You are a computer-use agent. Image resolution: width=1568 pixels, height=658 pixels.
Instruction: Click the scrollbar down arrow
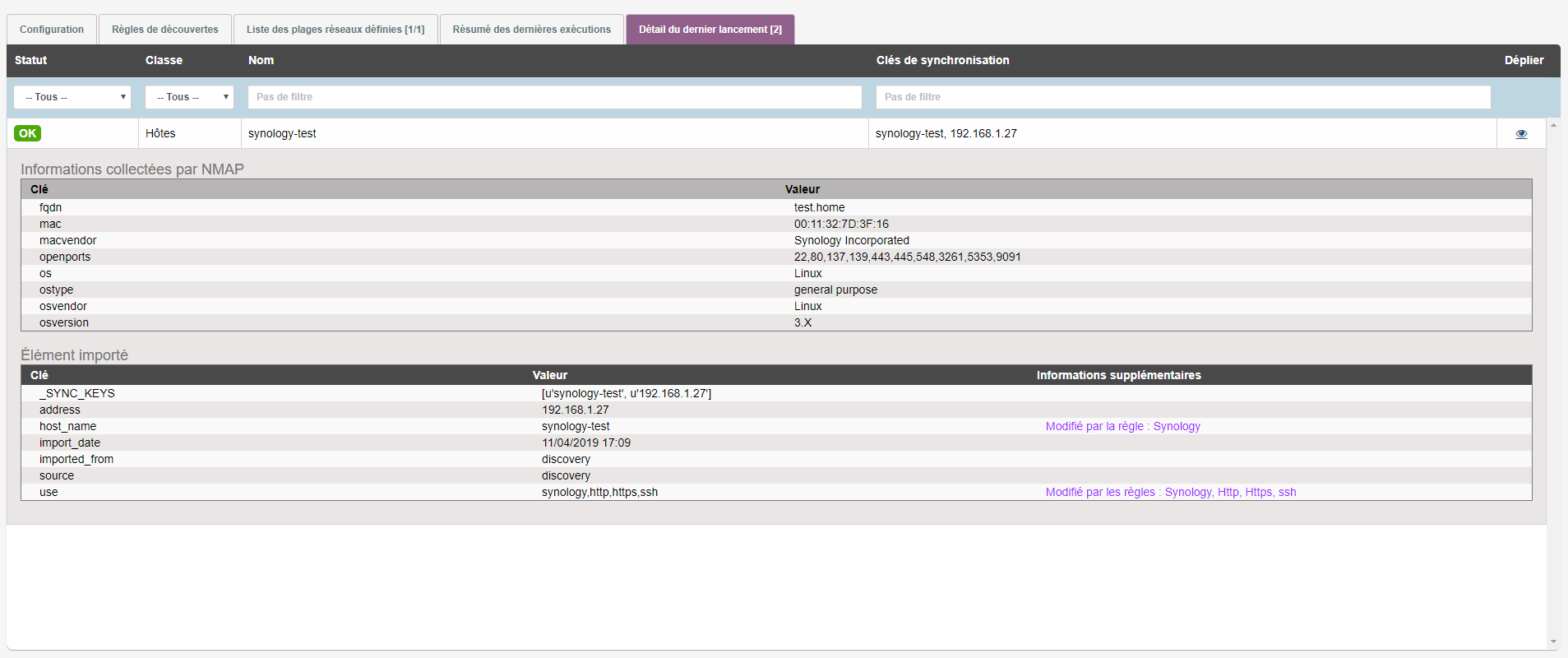(x=1553, y=642)
